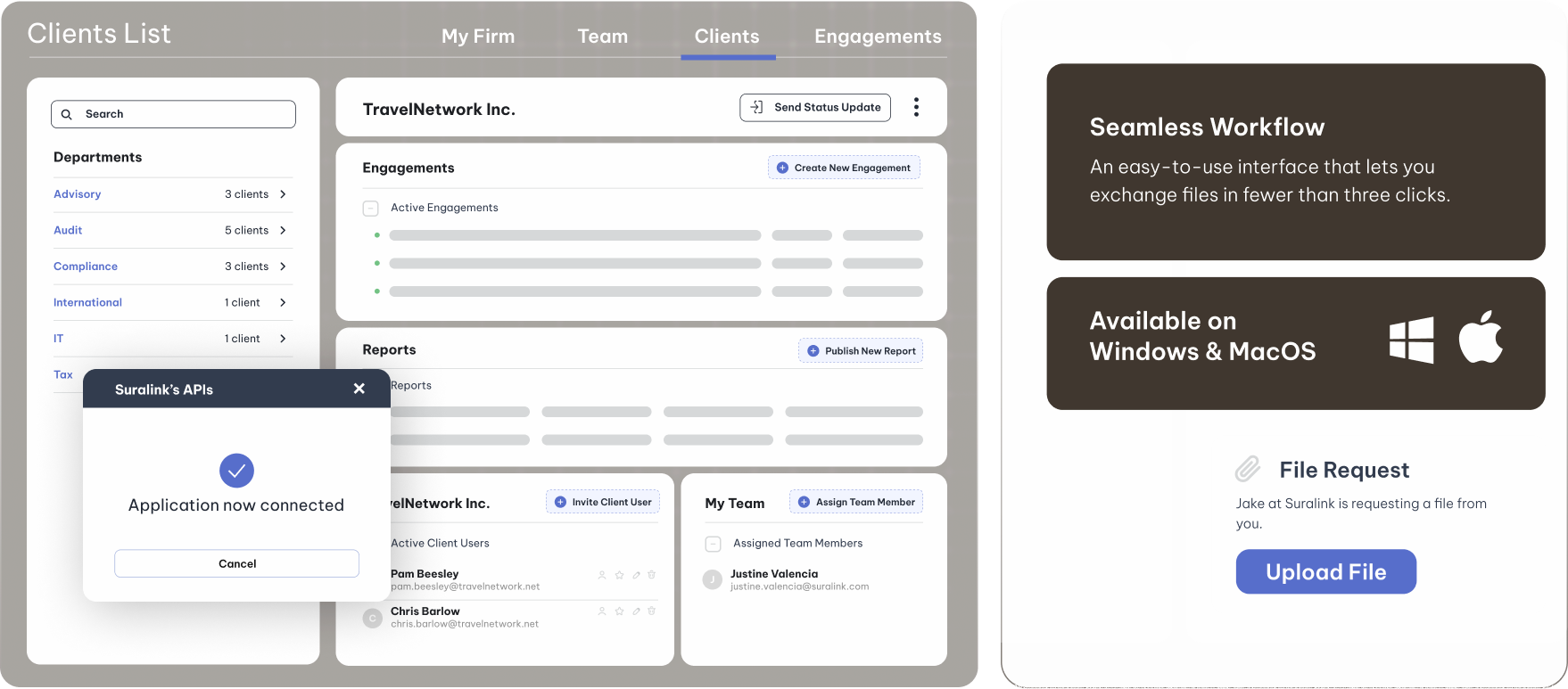Select the Clients tab
The width and height of the screenshot is (1568, 689).
point(727,37)
